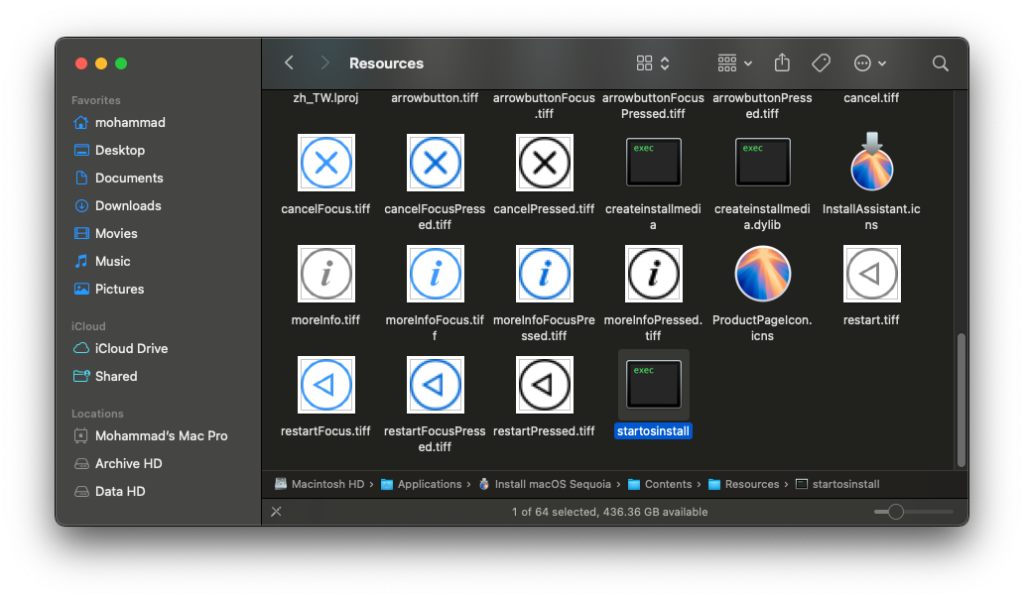Click the Share toolbar icon
This screenshot has width=1024, height=599.
click(x=782, y=63)
